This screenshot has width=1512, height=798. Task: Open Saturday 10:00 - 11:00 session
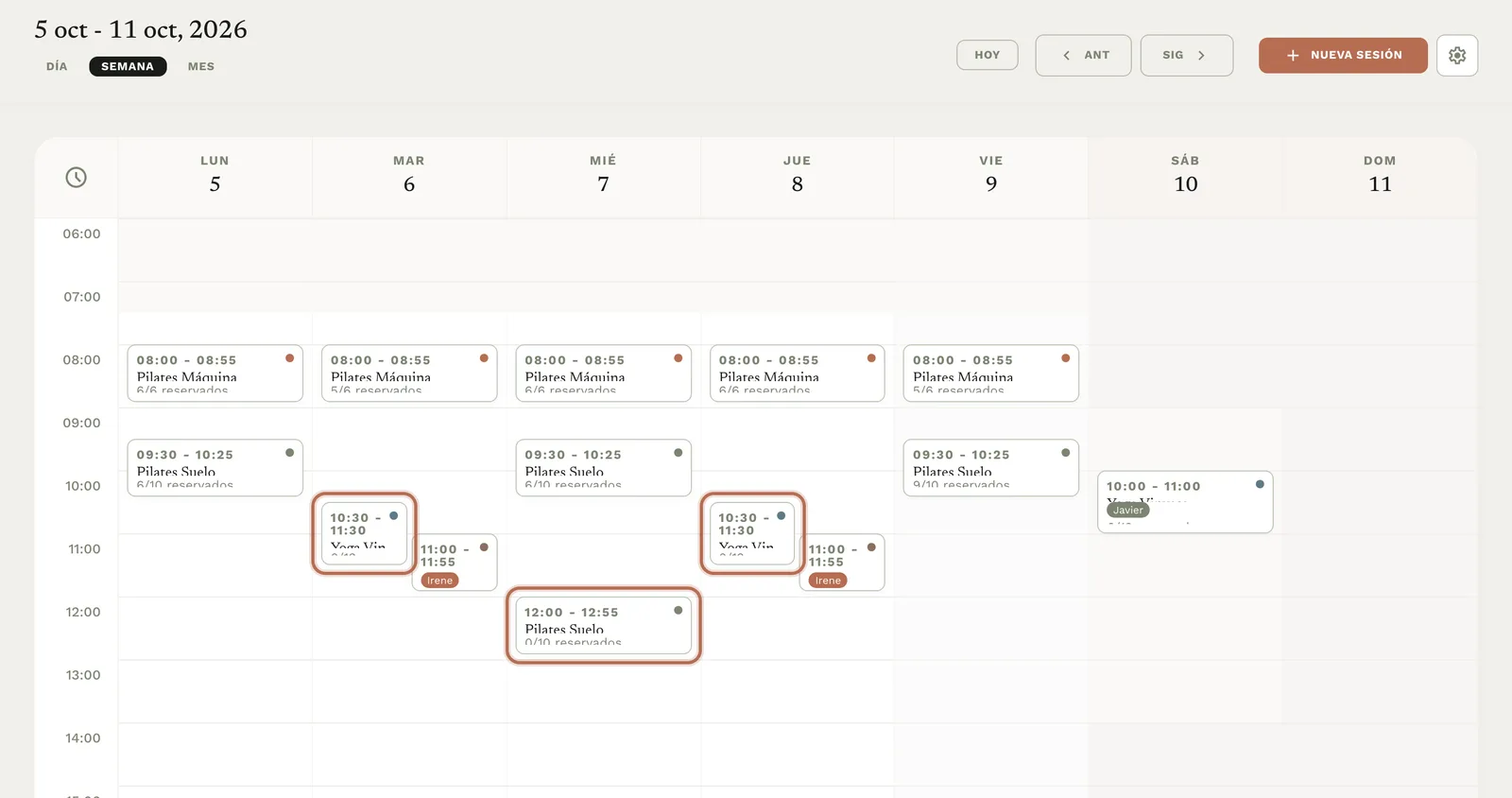pos(1185,502)
